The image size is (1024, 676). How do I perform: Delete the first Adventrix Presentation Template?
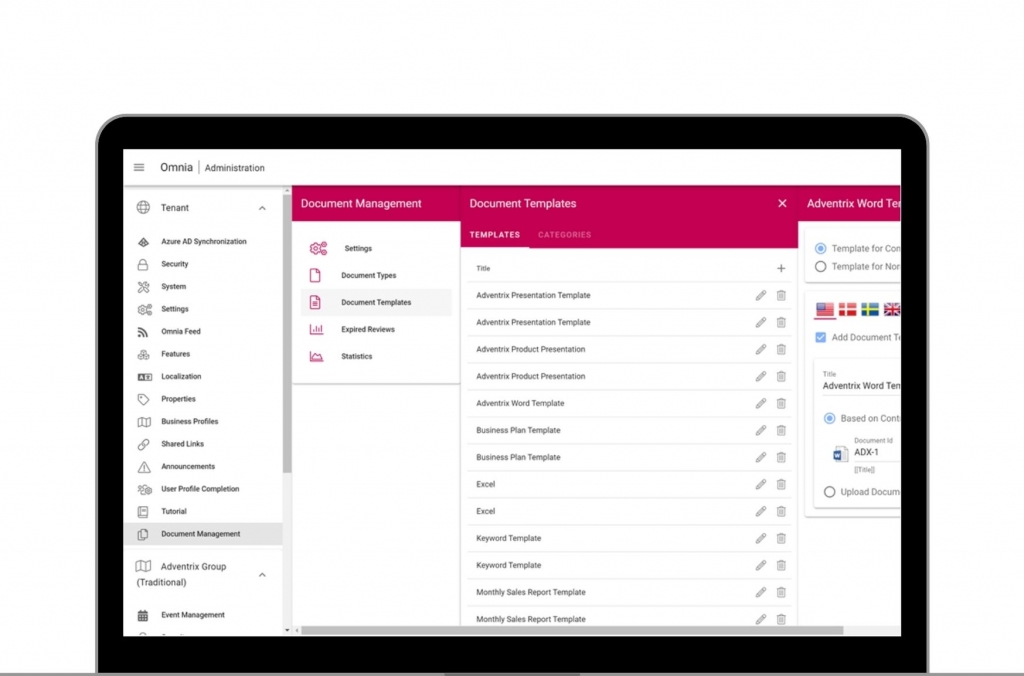tap(781, 295)
